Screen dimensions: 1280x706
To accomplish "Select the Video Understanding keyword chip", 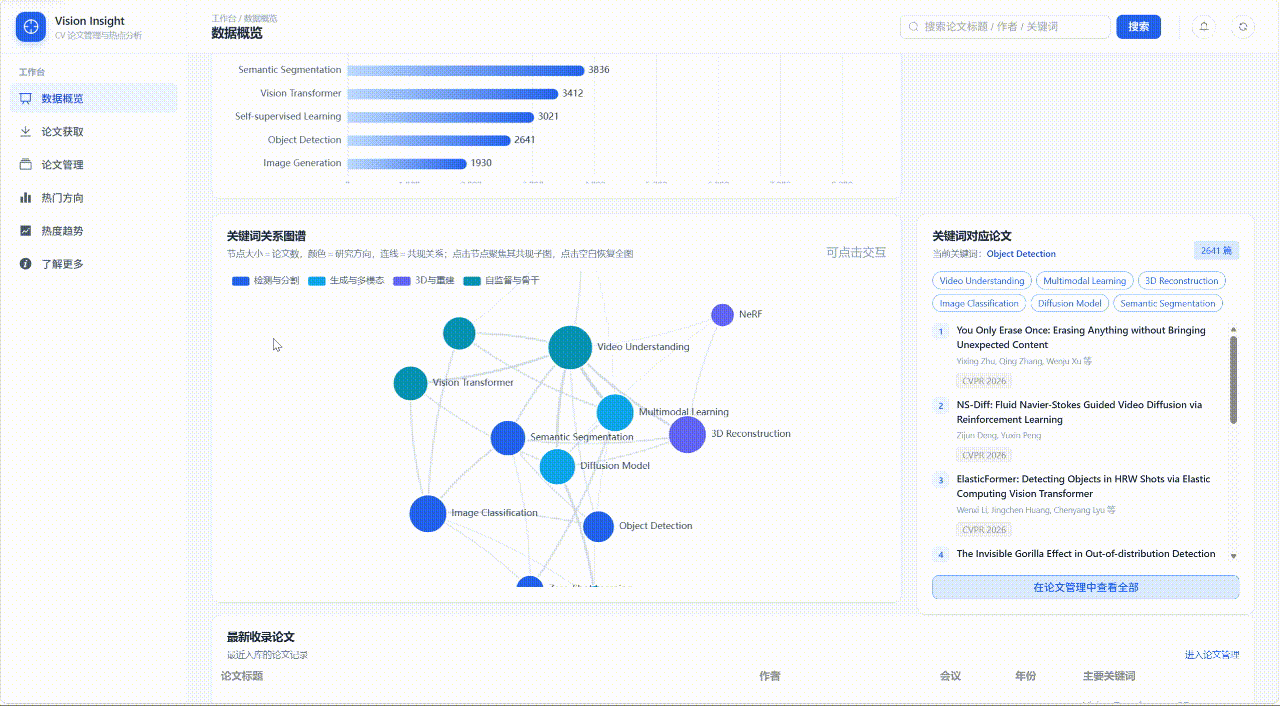I will (x=982, y=281).
